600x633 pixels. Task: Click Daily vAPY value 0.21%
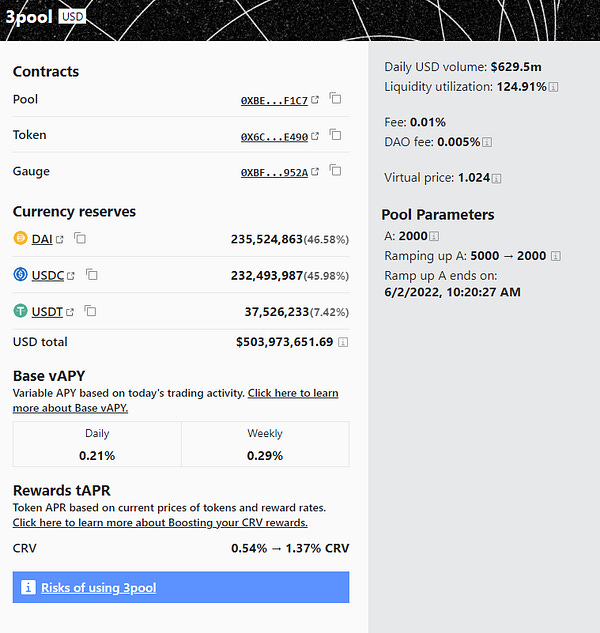[x=97, y=456]
